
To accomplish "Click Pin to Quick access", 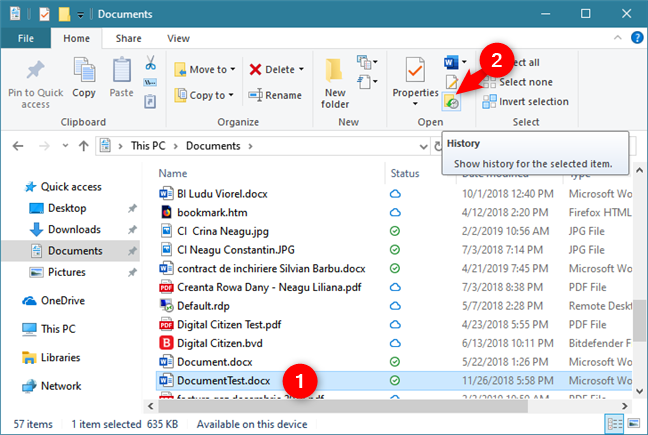I will tap(36, 84).
